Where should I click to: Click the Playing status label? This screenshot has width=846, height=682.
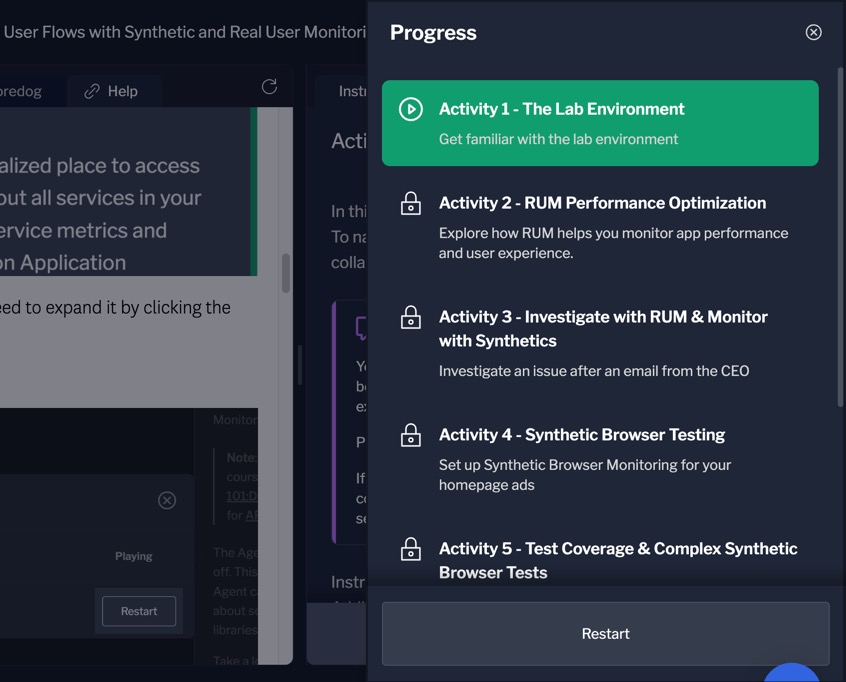[133, 556]
